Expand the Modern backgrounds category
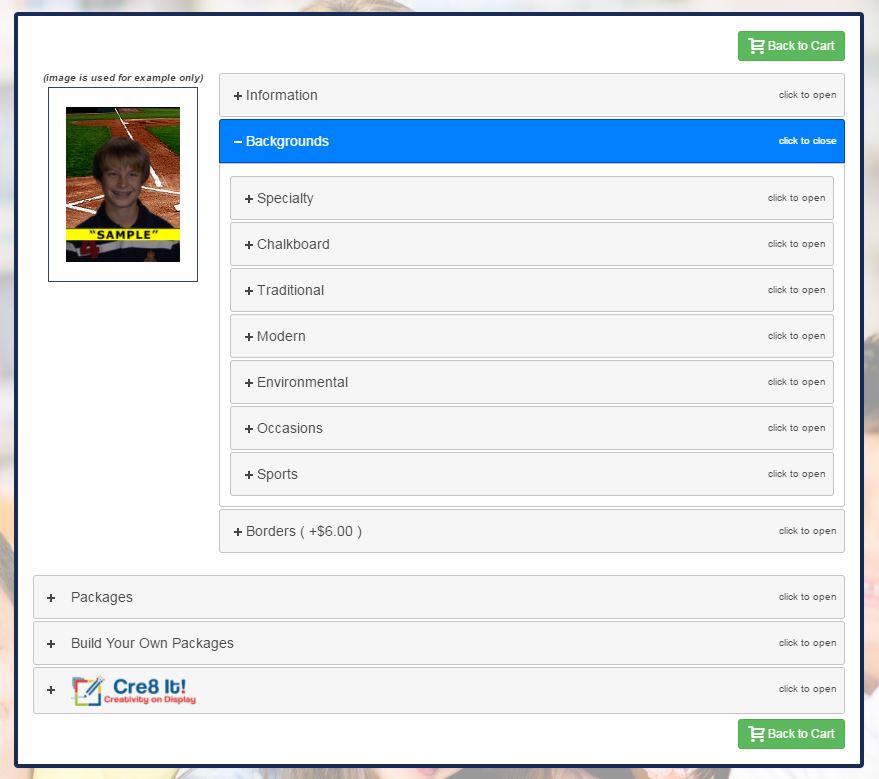 281,337
